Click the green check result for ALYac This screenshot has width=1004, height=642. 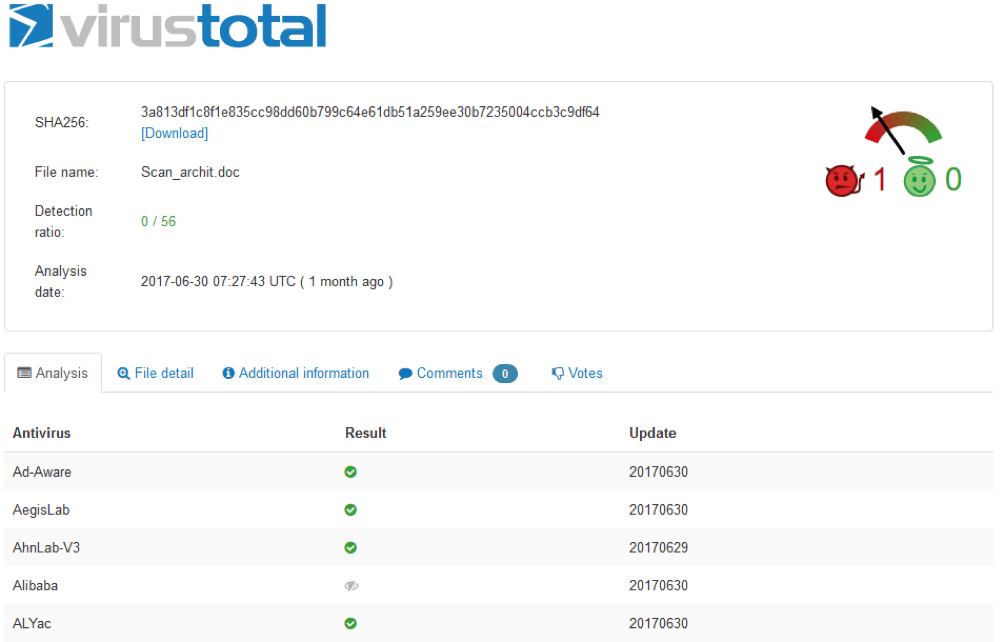tap(350, 623)
